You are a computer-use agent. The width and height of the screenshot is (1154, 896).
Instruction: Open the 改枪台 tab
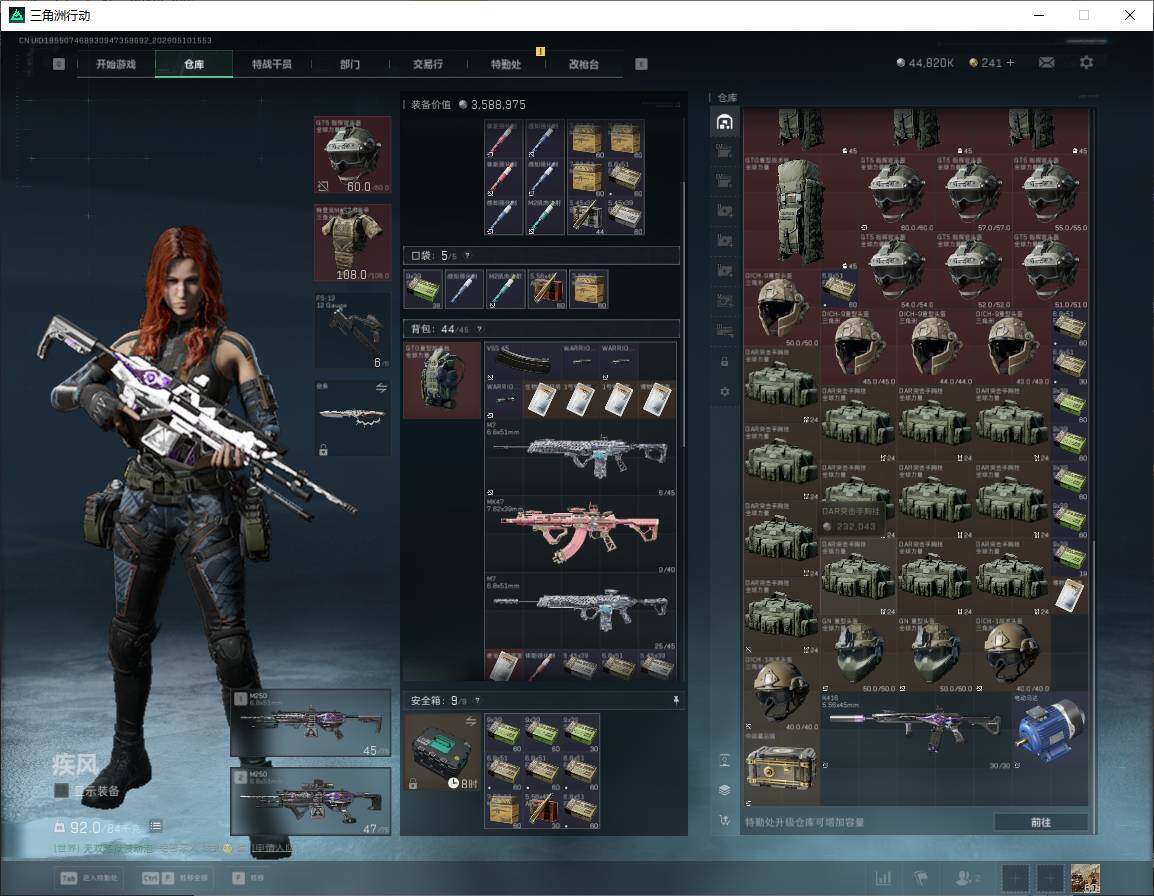(584, 64)
